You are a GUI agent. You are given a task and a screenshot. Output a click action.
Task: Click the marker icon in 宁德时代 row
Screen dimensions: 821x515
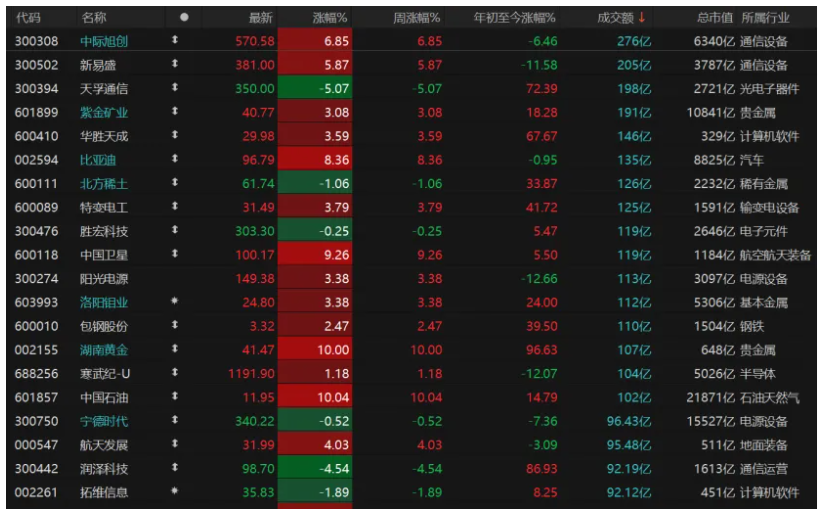[x=175, y=421]
